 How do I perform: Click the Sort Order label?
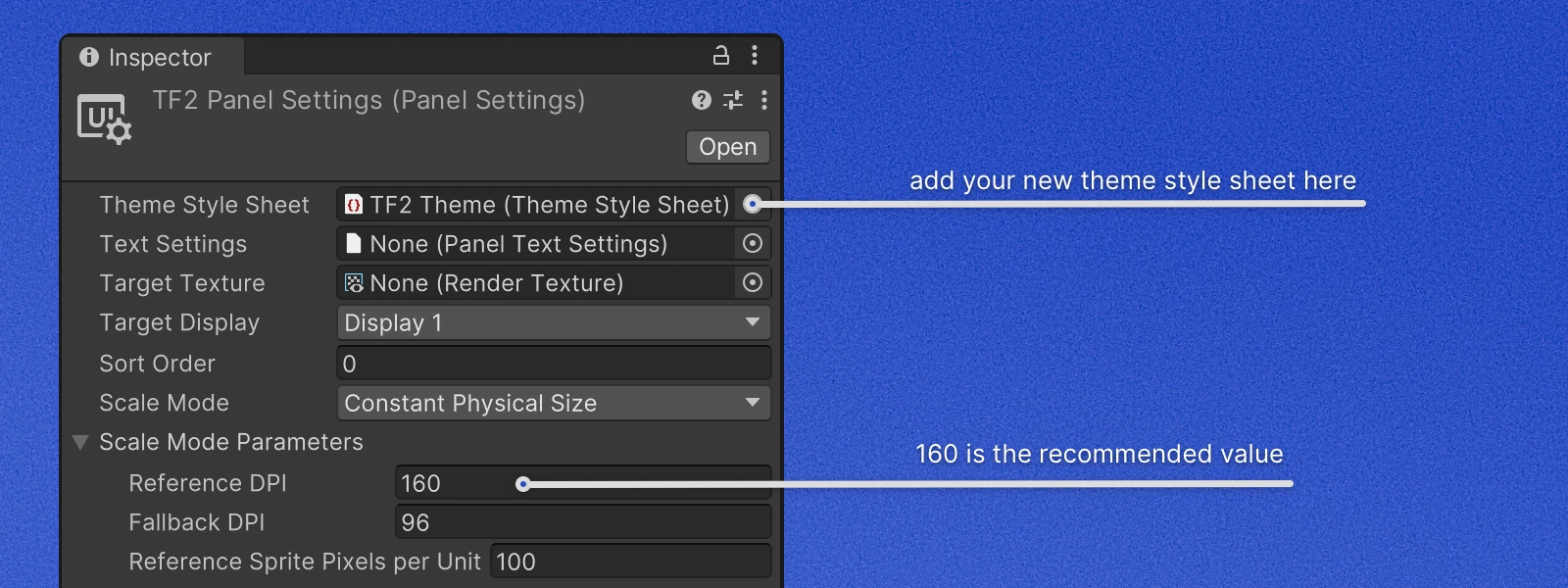(x=157, y=364)
